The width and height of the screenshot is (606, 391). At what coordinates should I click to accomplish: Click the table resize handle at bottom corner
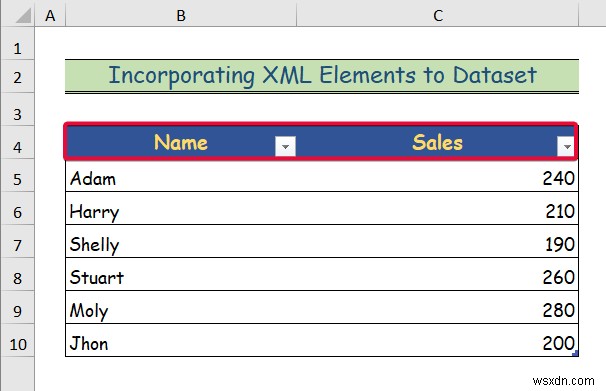click(x=575, y=353)
